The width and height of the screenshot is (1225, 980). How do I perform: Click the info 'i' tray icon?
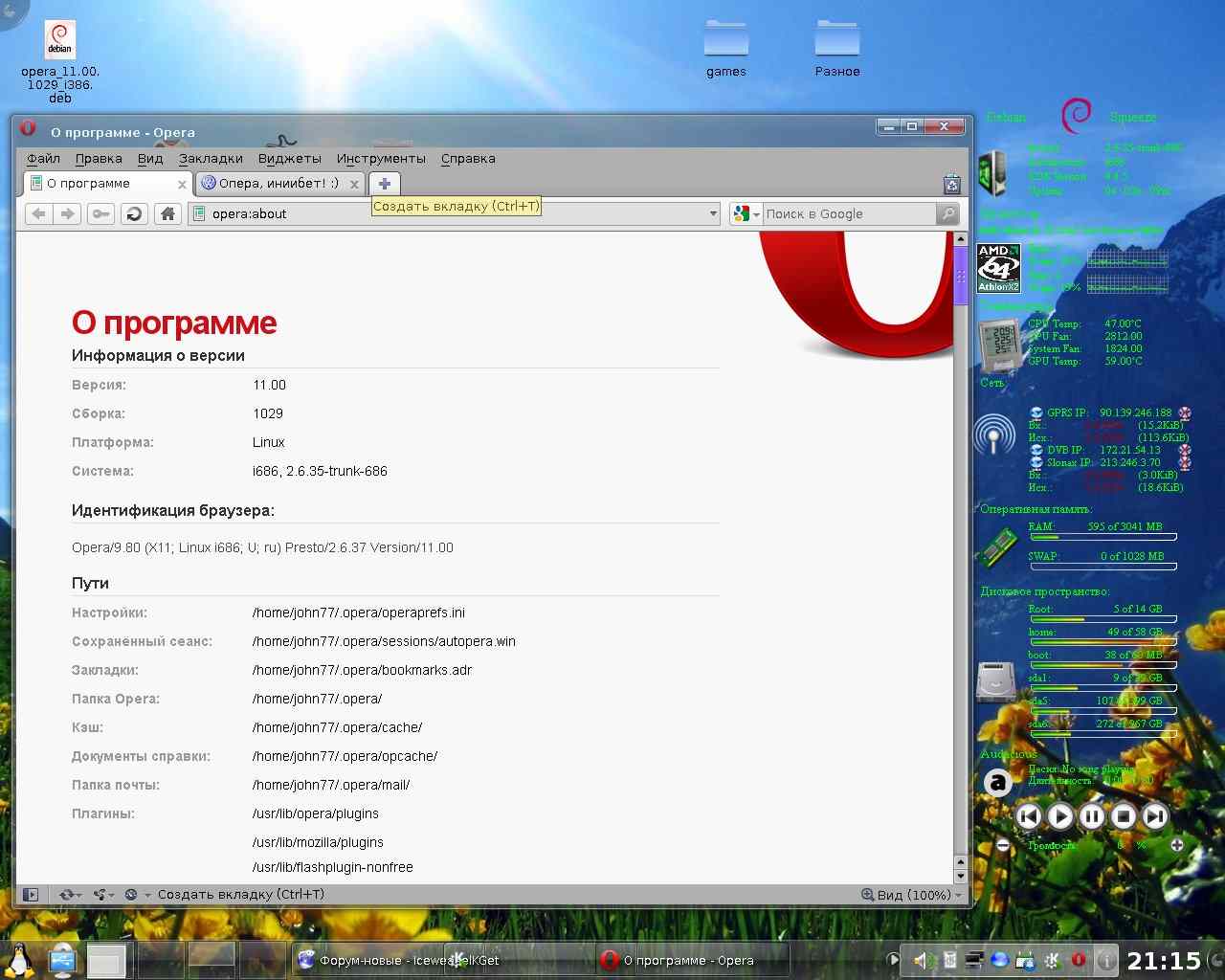[1105, 960]
